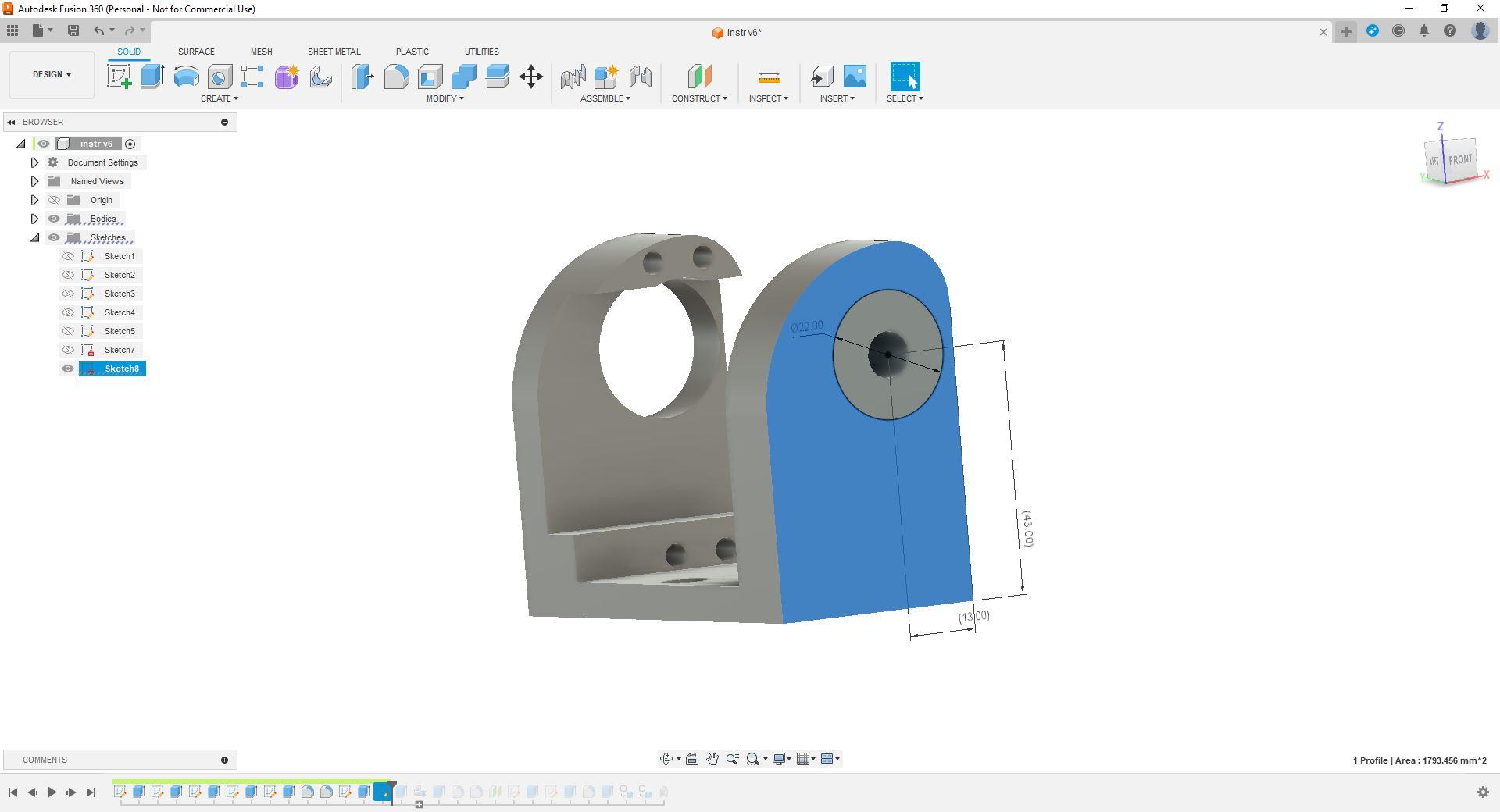Screen dimensions: 1500x812
Task: Open the Rectangular Pattern tool
Action: [x=252, y=77]
